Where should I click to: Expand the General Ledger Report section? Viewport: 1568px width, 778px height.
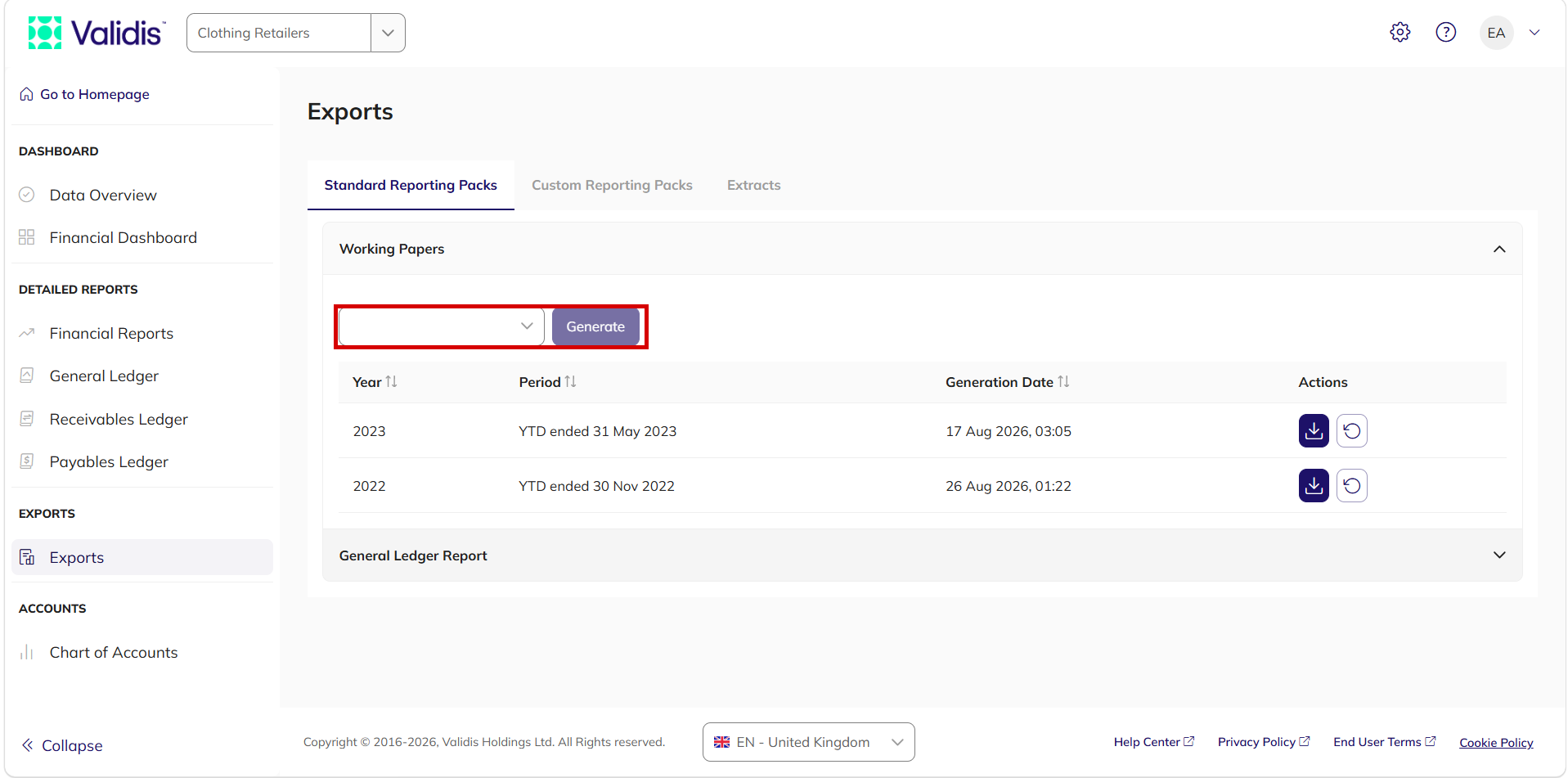tap(1499, 555)
